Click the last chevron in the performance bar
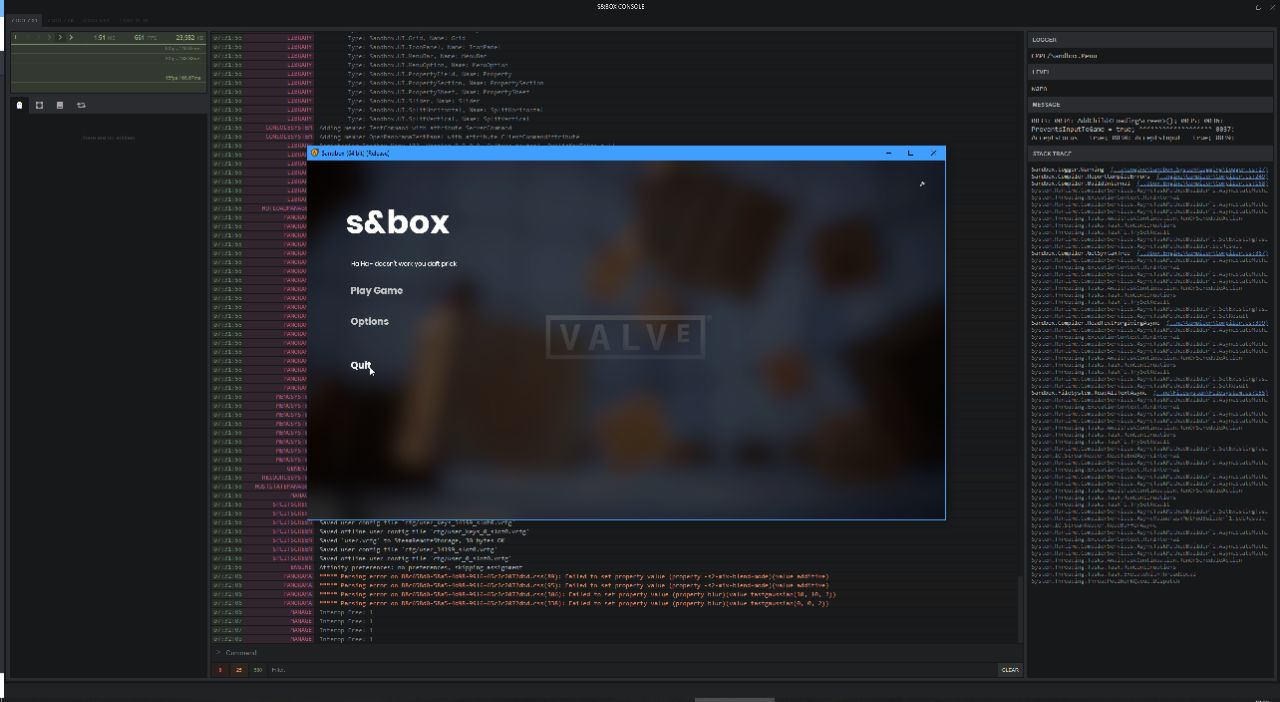Image resolution: width=1280 pixels, height=702 pixels. tap(70, 37)
